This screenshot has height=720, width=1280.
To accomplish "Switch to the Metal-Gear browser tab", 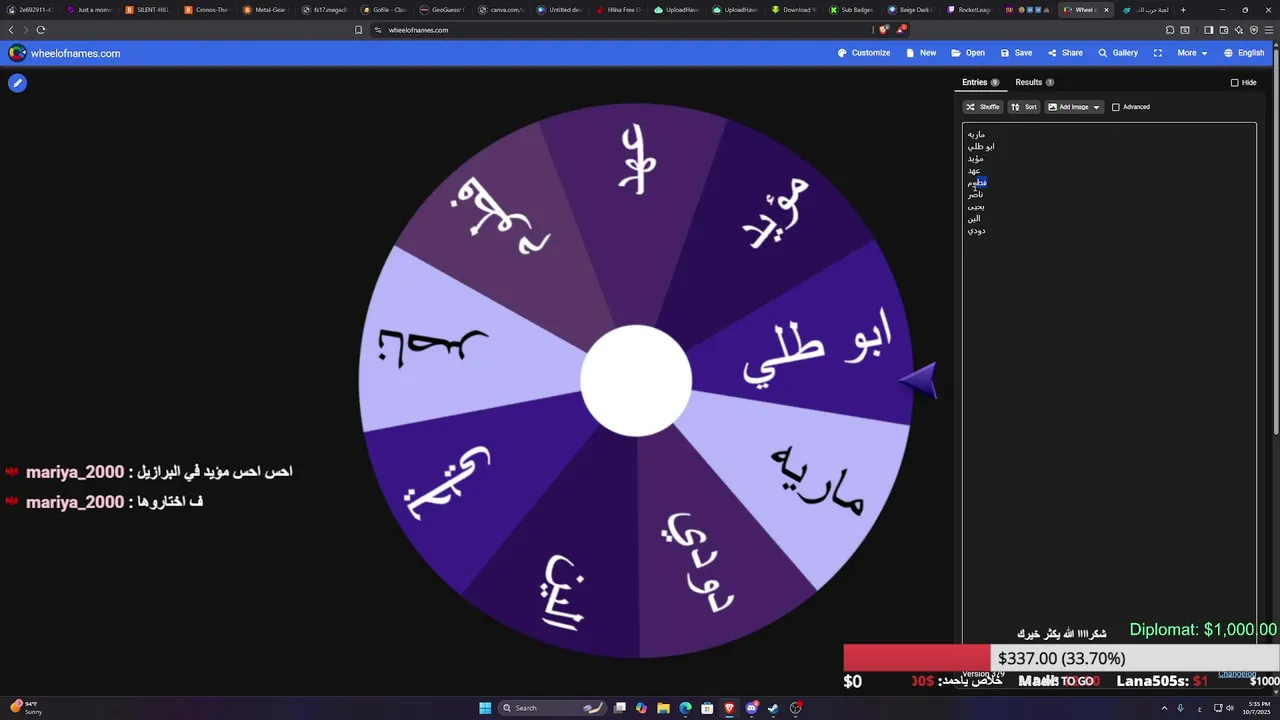I will 265,10.
